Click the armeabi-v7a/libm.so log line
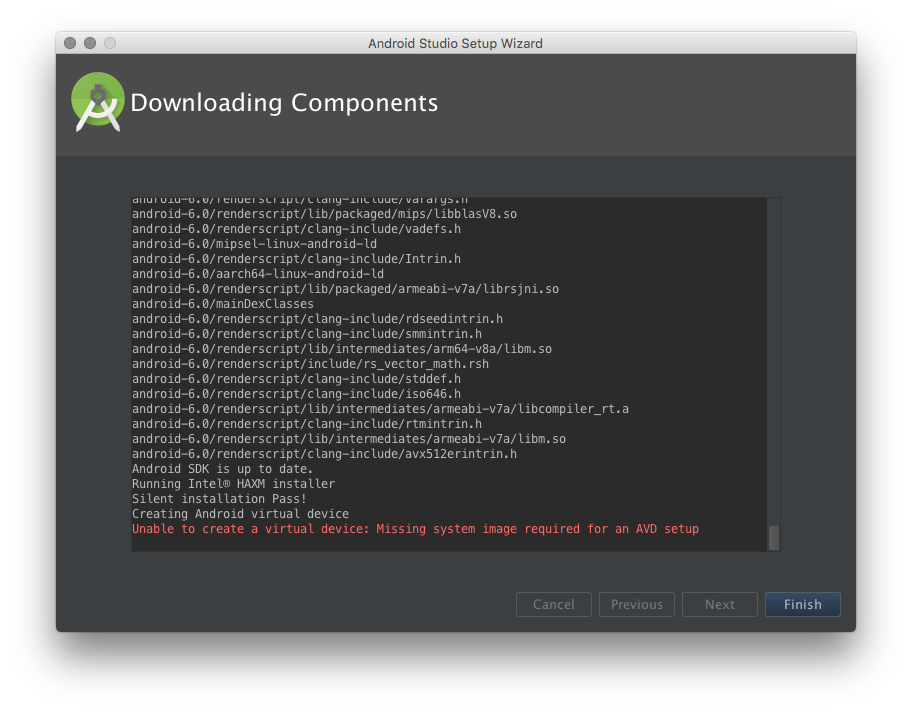 pyautogui.click(x=348, y=439)
